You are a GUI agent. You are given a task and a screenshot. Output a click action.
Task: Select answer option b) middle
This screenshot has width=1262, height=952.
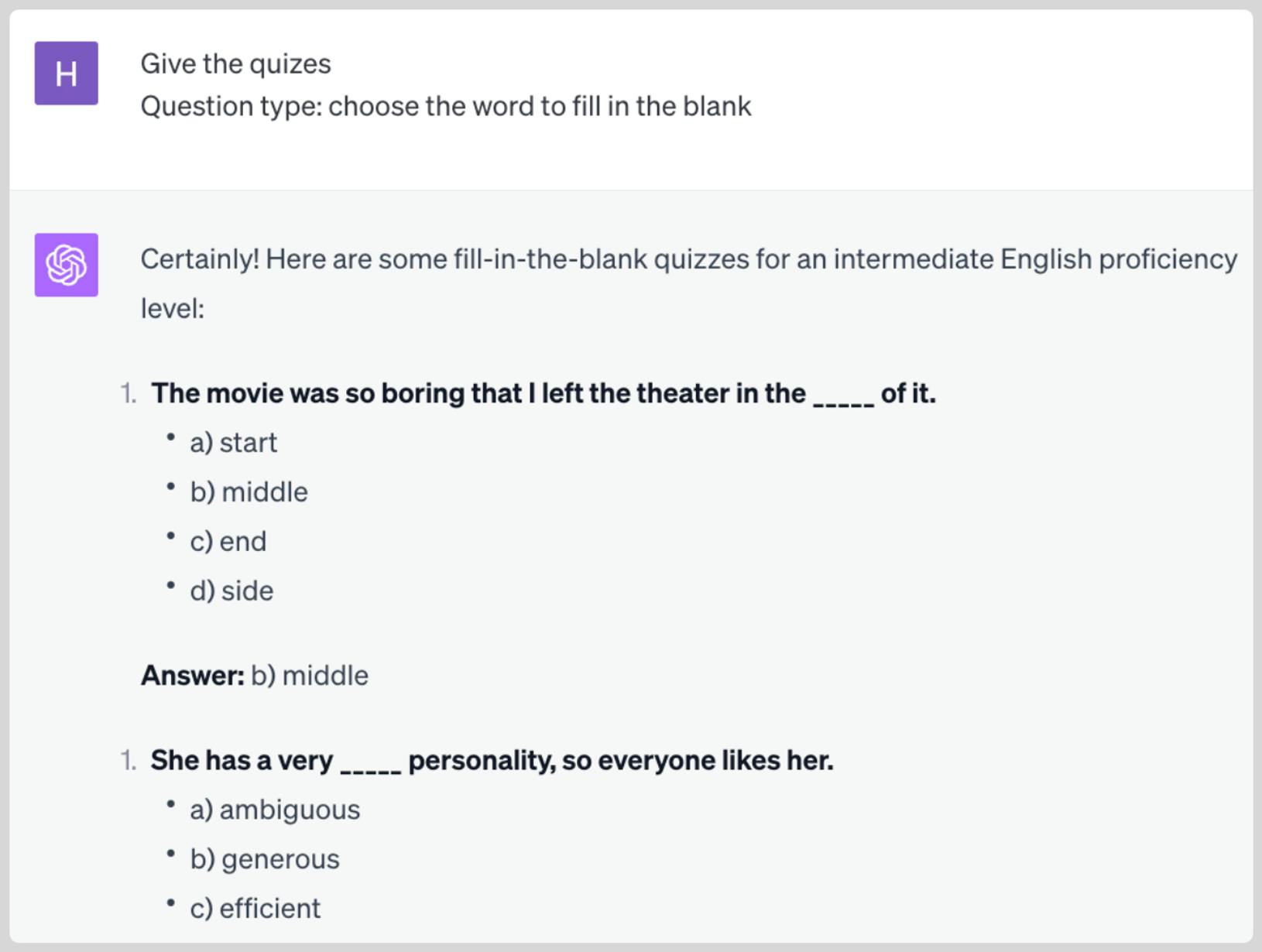(x=249, y=492)
